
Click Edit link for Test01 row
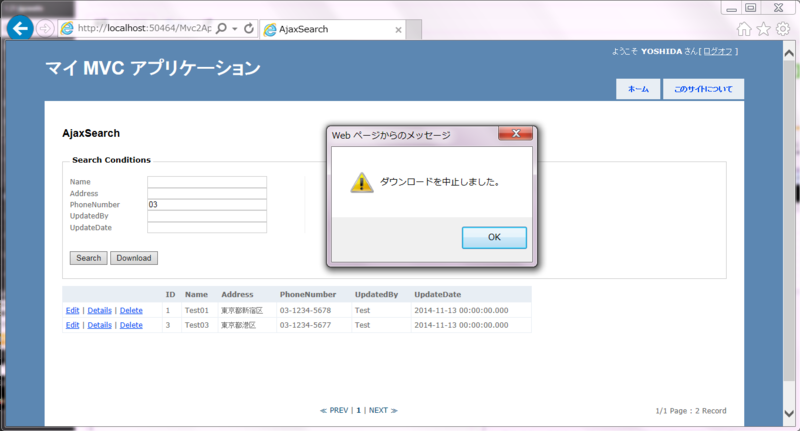[72, 311]
